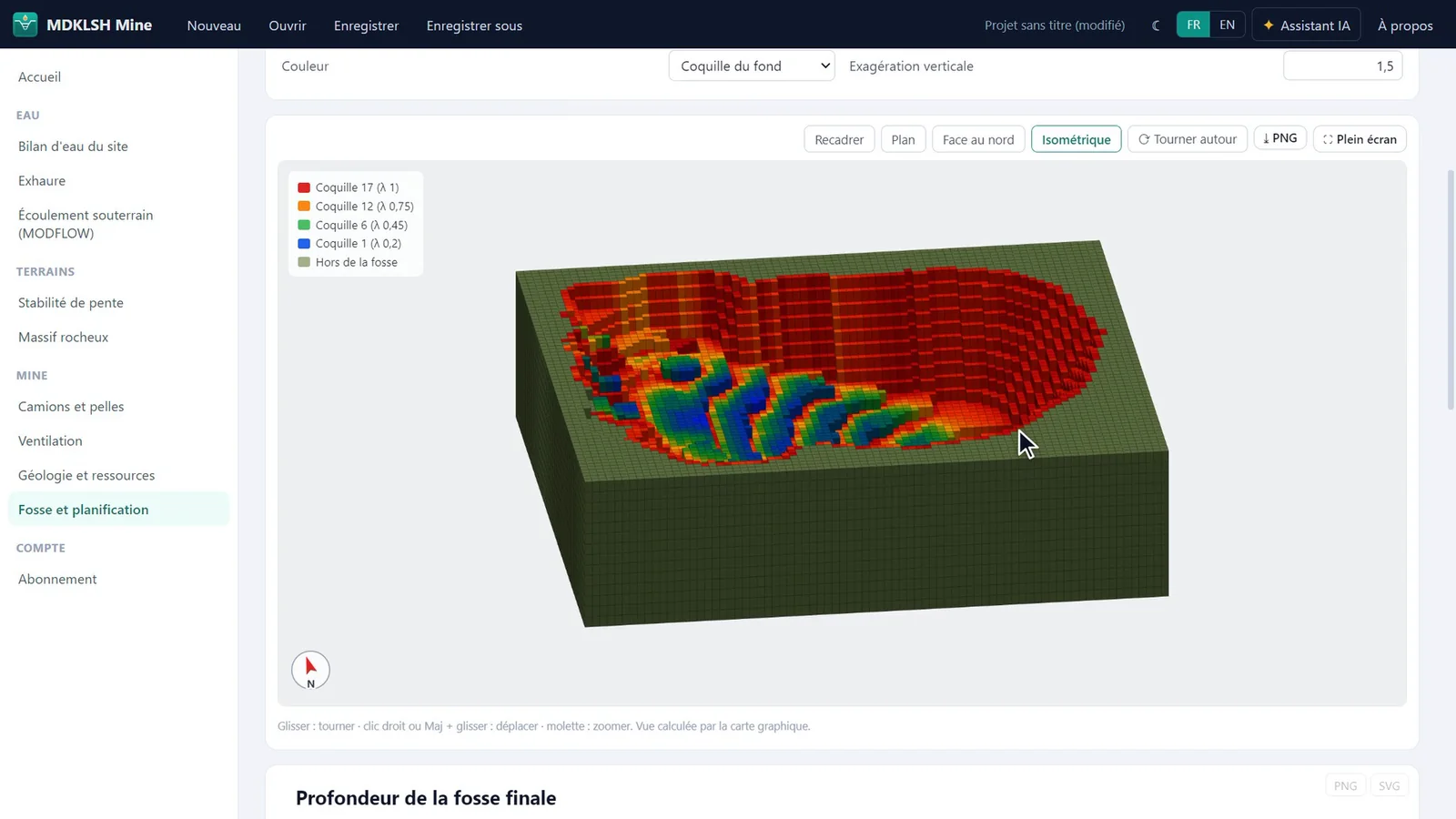Image resolution: width=1456 pixels, height=819 pixels.
Task: Click Ouvrir in top menu
Action: 288,25
